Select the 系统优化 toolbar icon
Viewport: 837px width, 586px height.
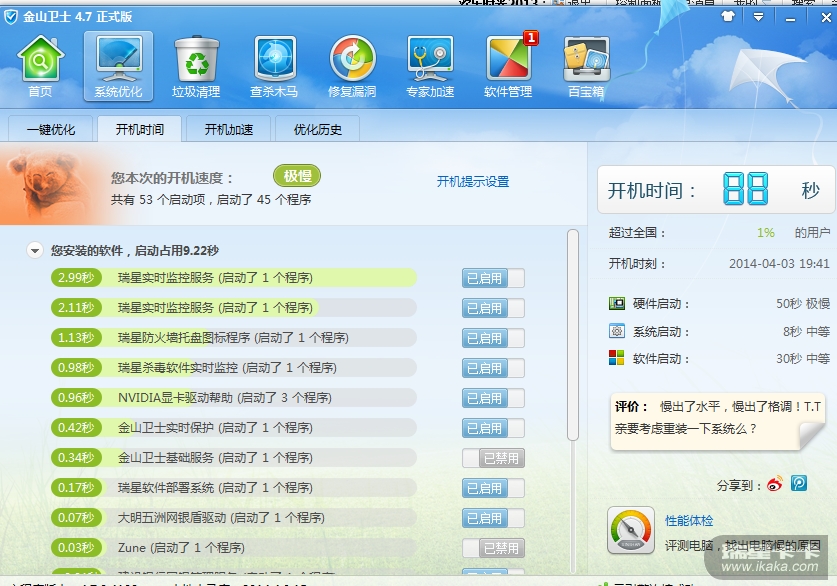[119, 66]
